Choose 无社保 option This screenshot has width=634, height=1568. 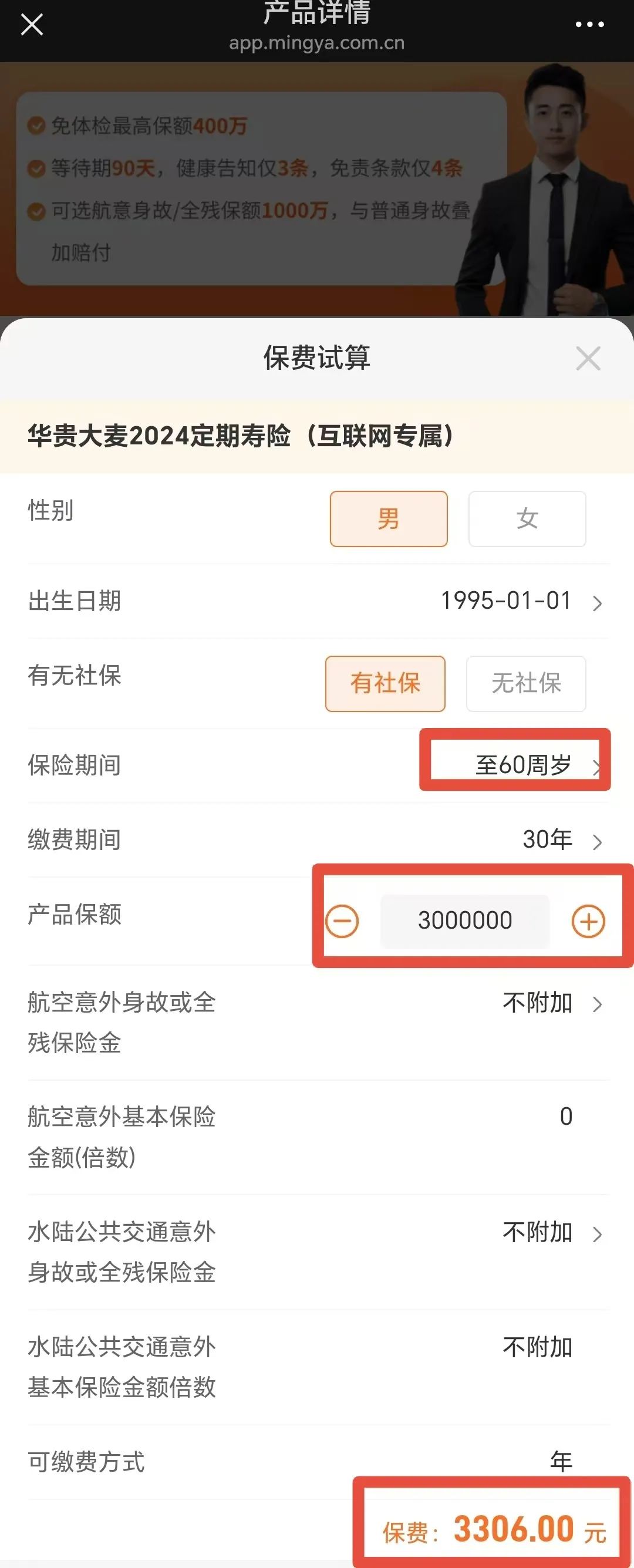point(526,683)
